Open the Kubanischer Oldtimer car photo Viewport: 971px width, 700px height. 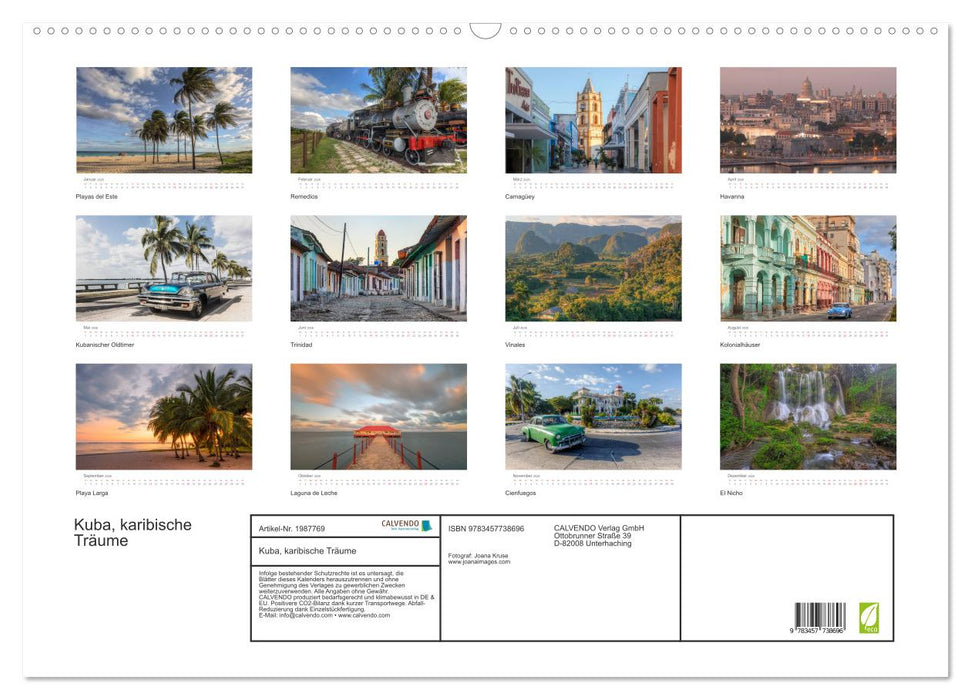(x=164, y=268)
